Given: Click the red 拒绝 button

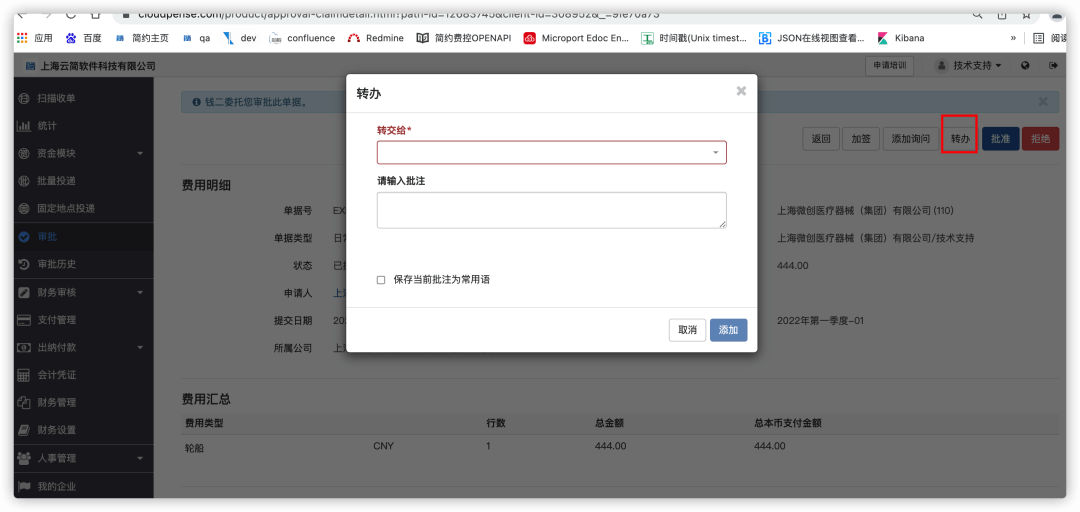Looking at the screenshot, I should click(1041, 139).
